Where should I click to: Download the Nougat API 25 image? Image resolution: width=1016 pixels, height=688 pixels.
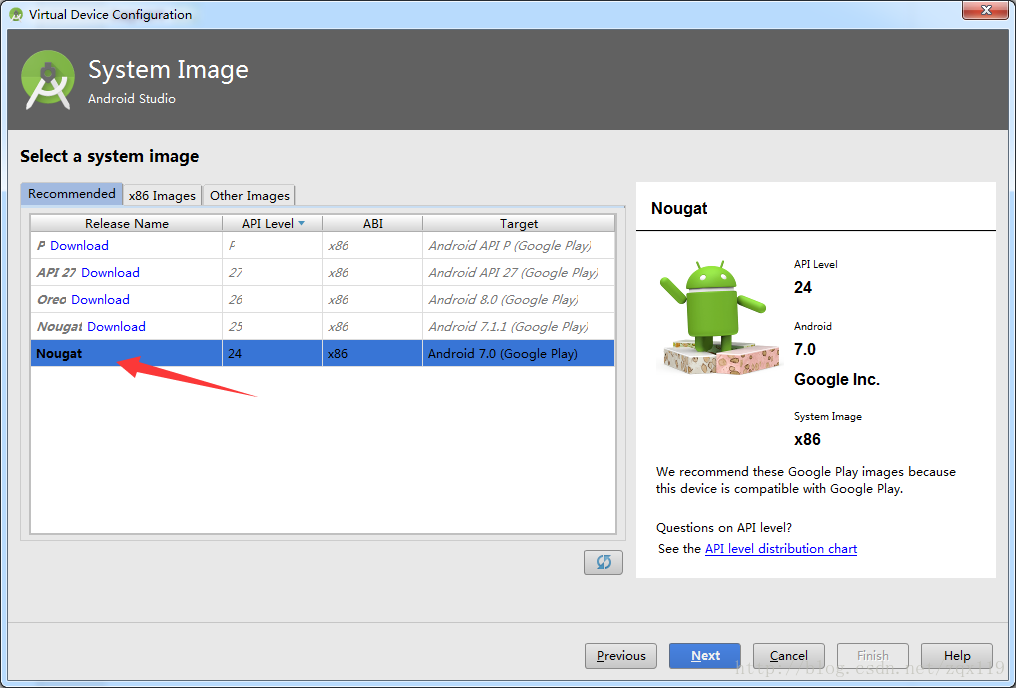pyautogui.click(x=117, y=327)
